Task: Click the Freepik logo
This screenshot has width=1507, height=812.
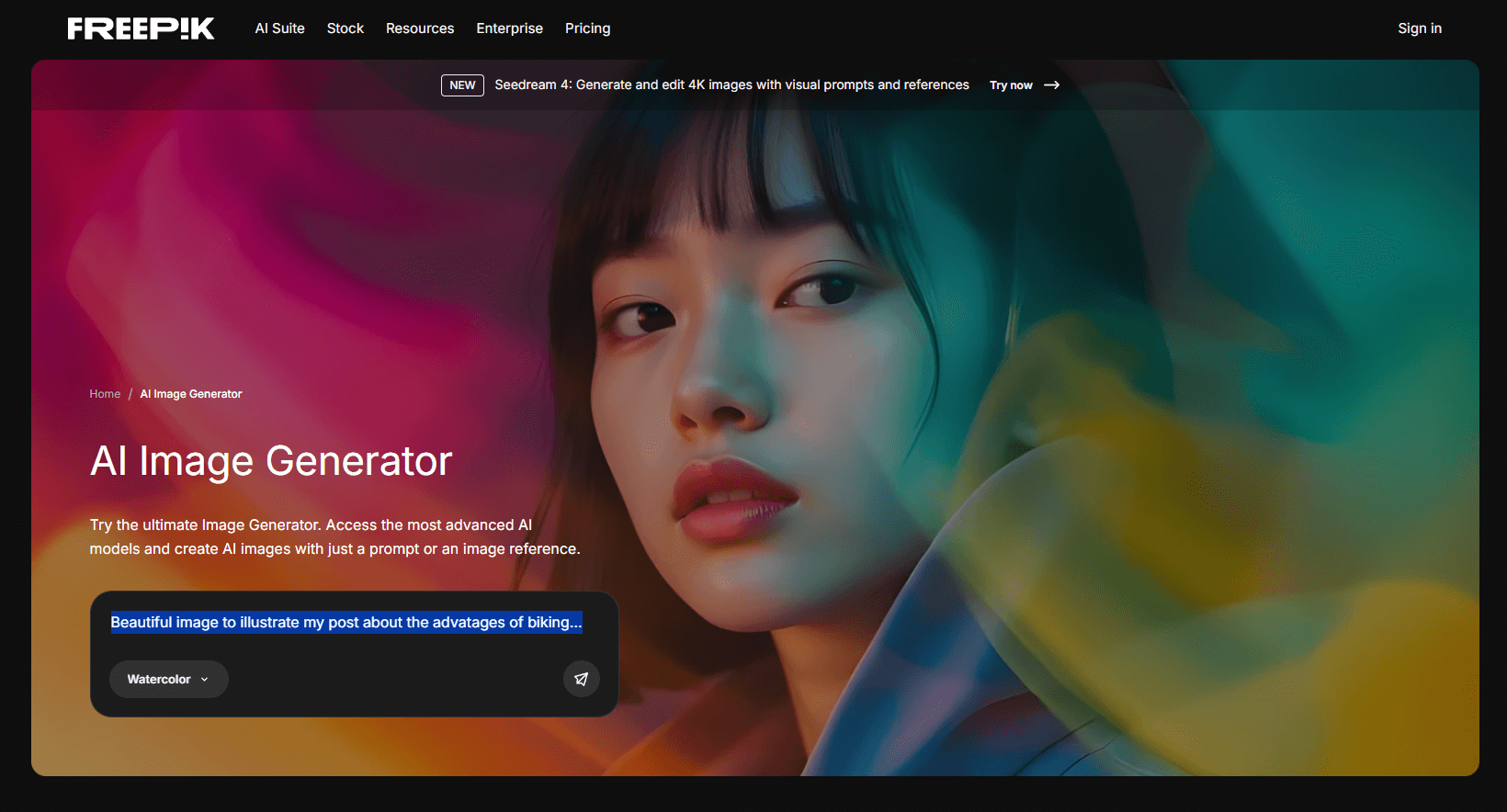Action: pyautogui.click(x=141, y=28)
